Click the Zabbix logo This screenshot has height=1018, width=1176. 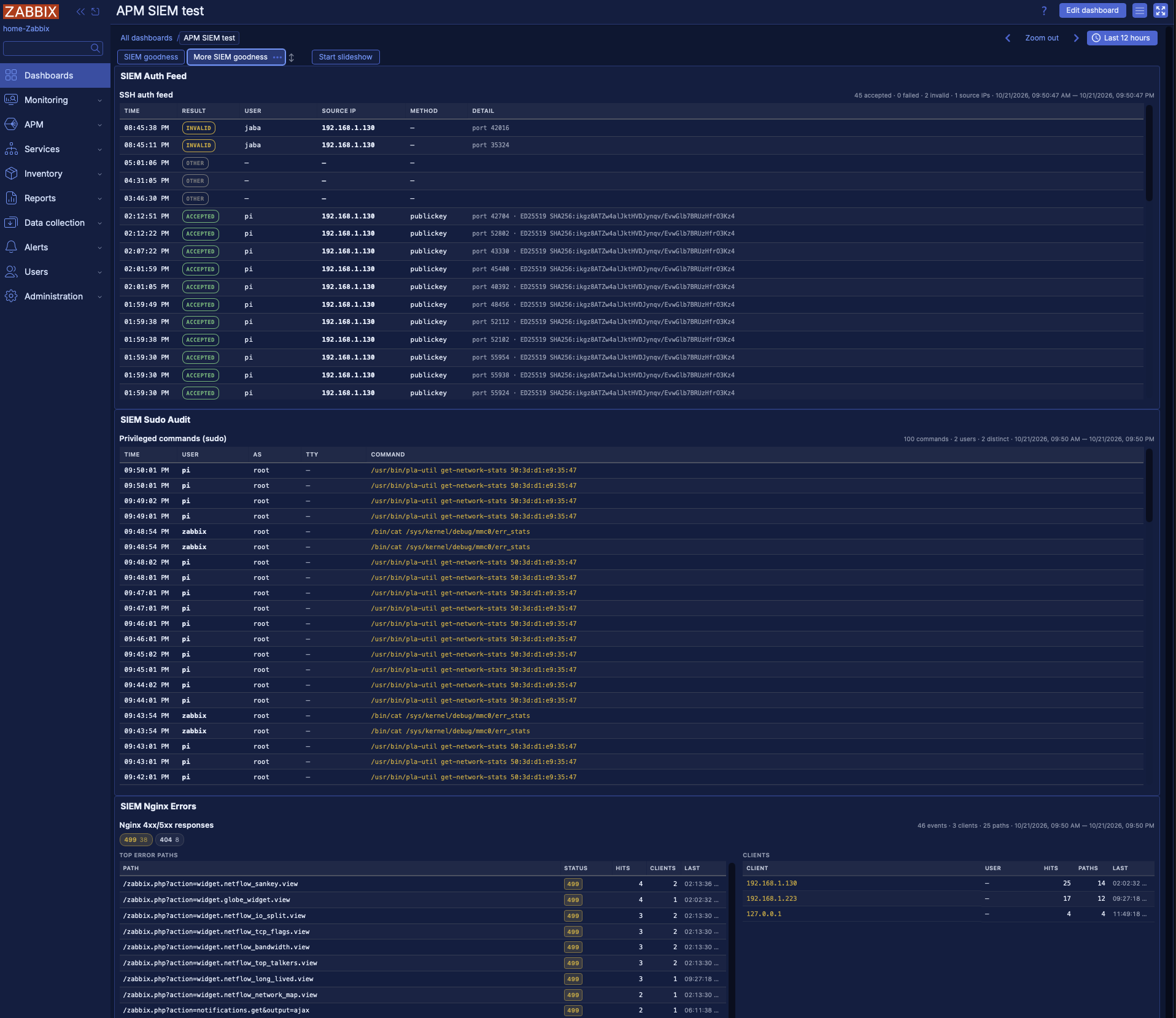tap(31, 12)
